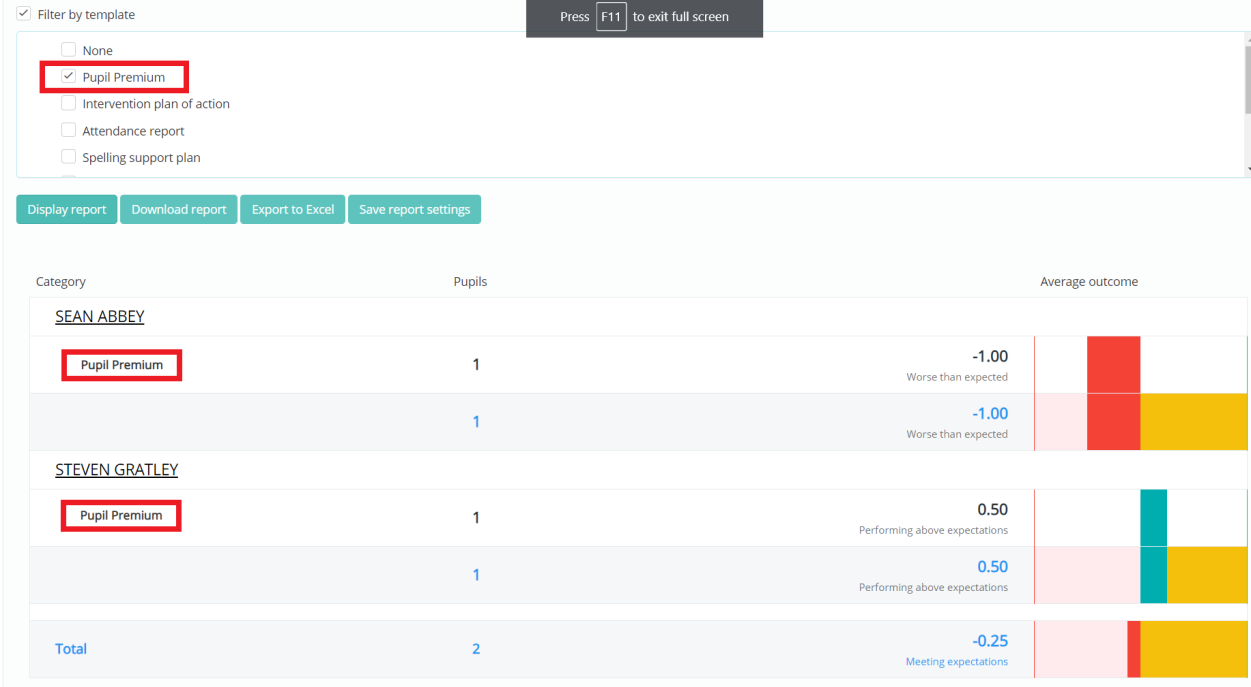The image size is (1251, 687).
Task: Open SEAN ABBEY's details link
Action: pyautogui.click(x=100, y=316)
